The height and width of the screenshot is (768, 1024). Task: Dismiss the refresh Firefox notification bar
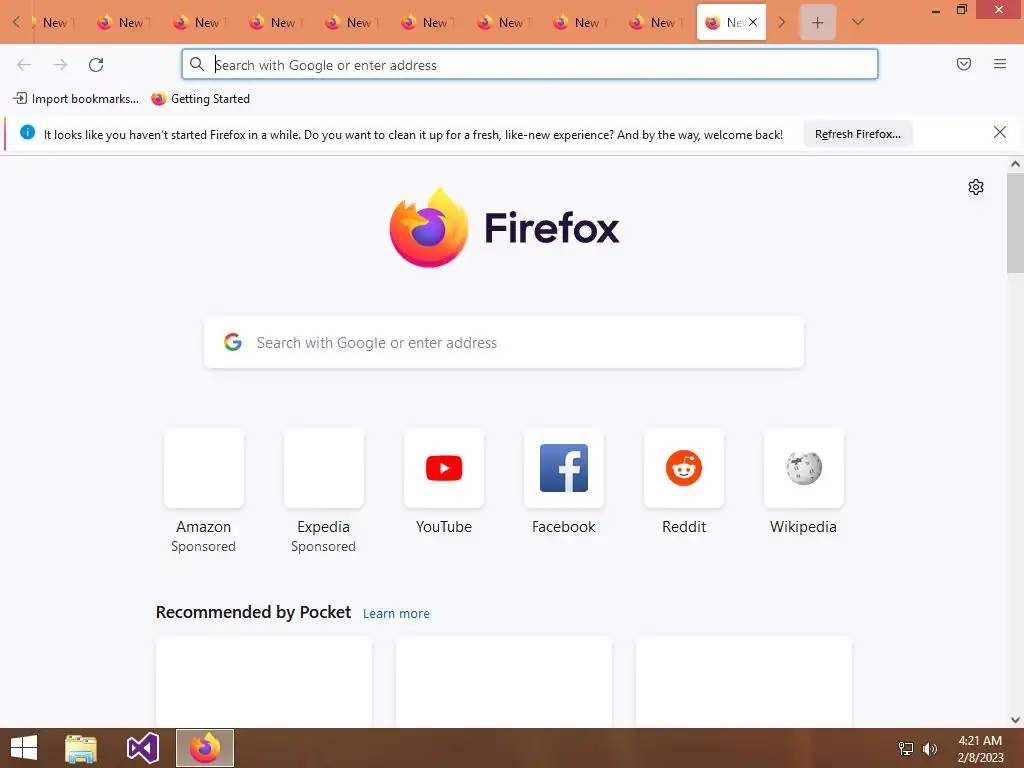coord(1000,133)
